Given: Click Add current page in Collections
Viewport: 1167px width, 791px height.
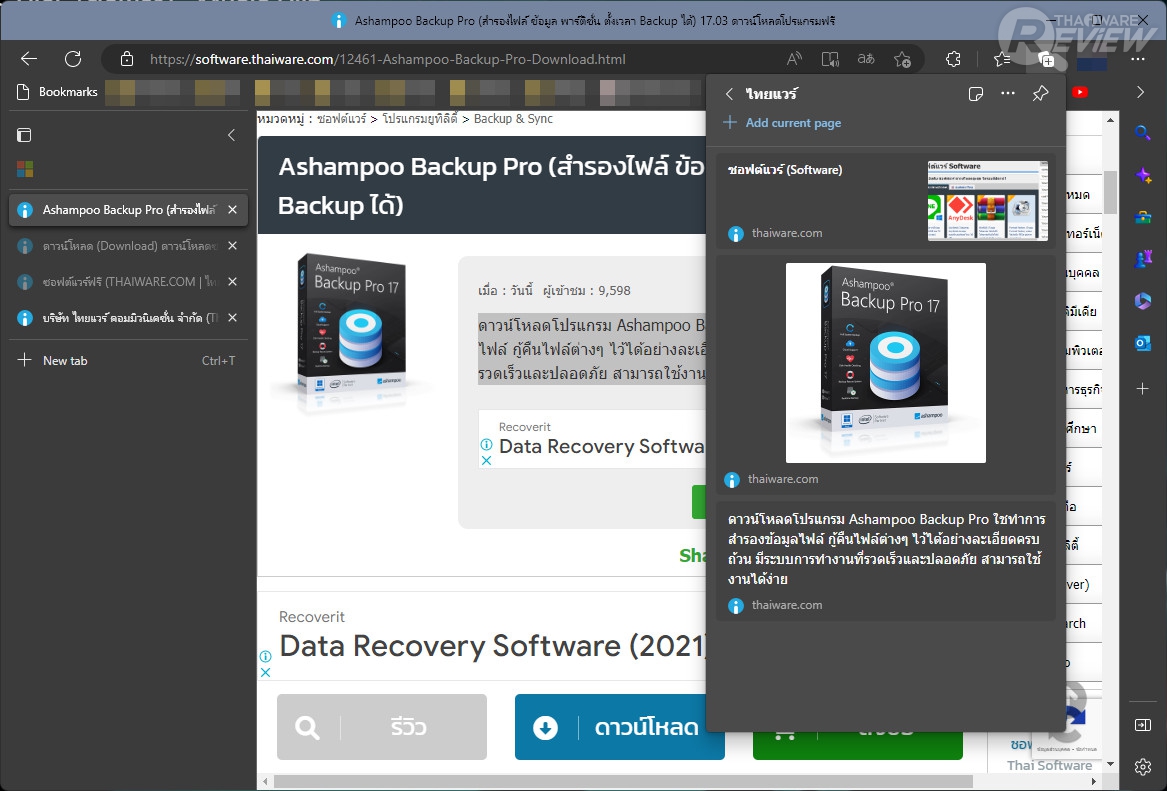Looking at the screenshot, I should pos(782,123).
